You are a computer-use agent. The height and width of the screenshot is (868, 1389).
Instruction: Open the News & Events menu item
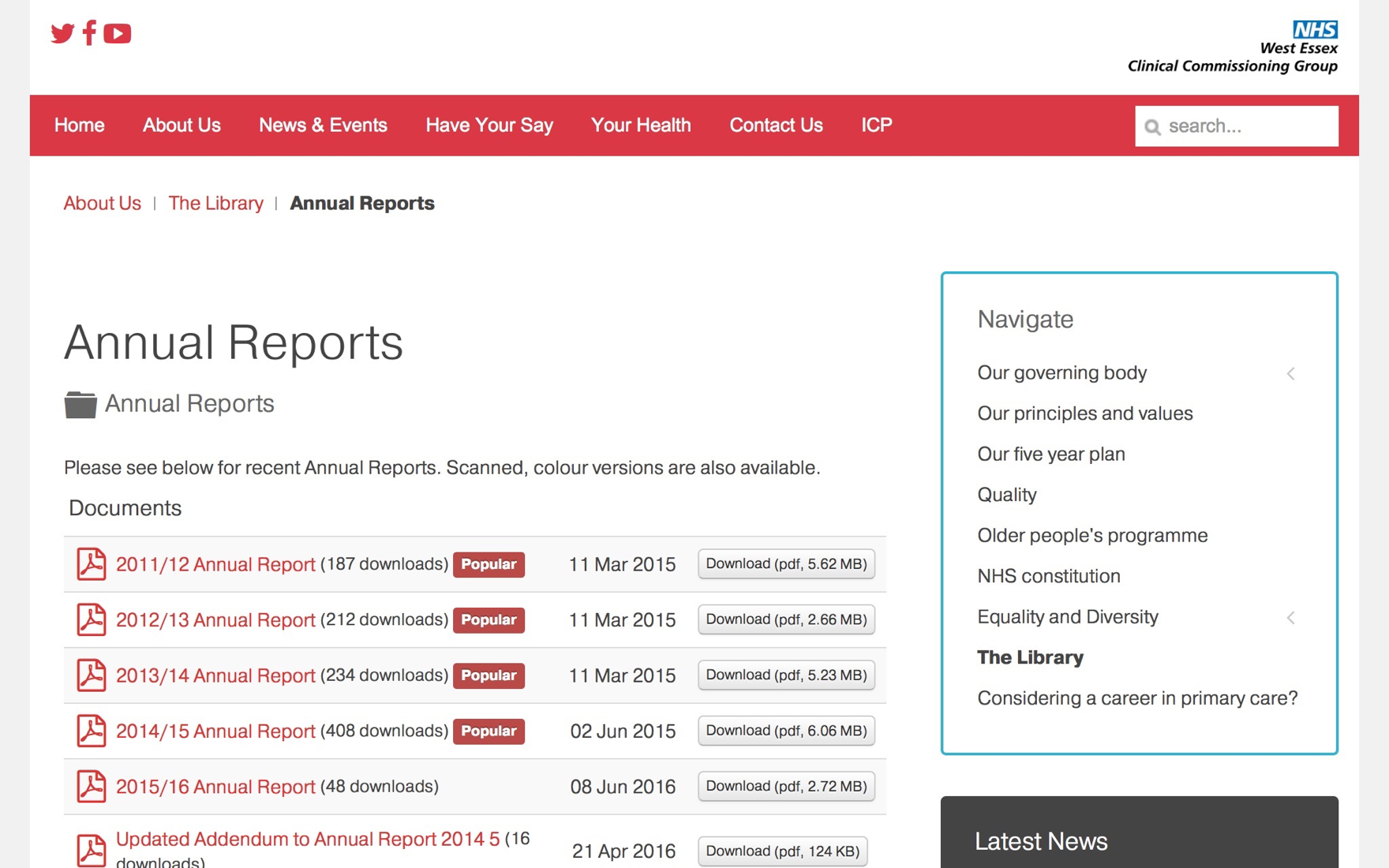point(323,125)
